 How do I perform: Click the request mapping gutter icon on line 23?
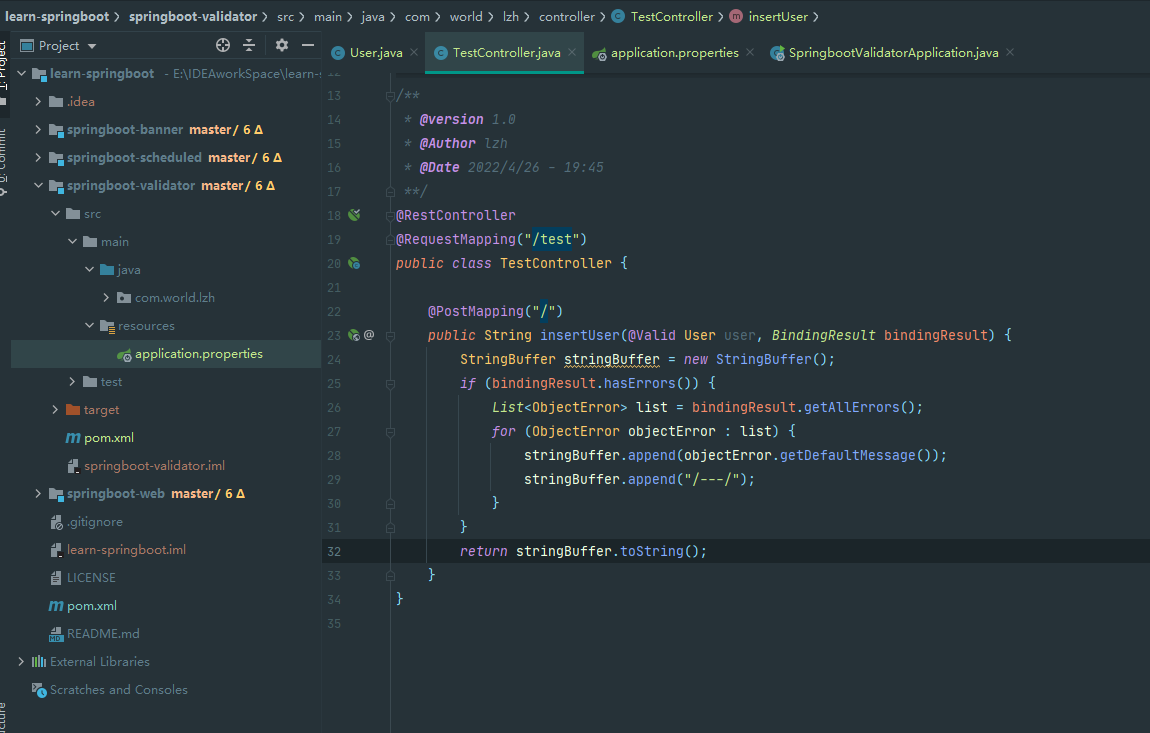click(x=354, y=335)
